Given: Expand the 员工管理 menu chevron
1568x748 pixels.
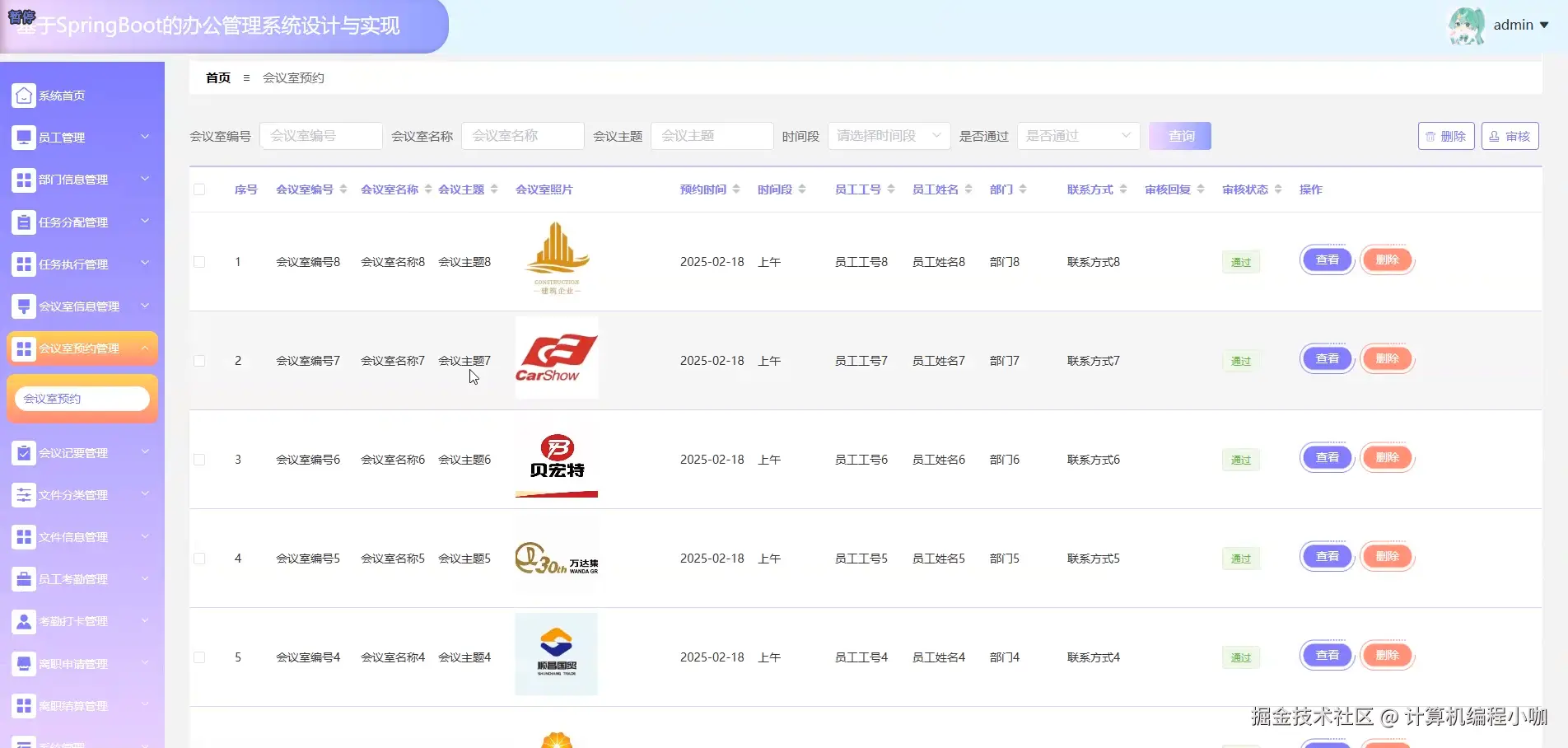Looking at the screenshot, I should pyautogui.click(x=145, y=137).
